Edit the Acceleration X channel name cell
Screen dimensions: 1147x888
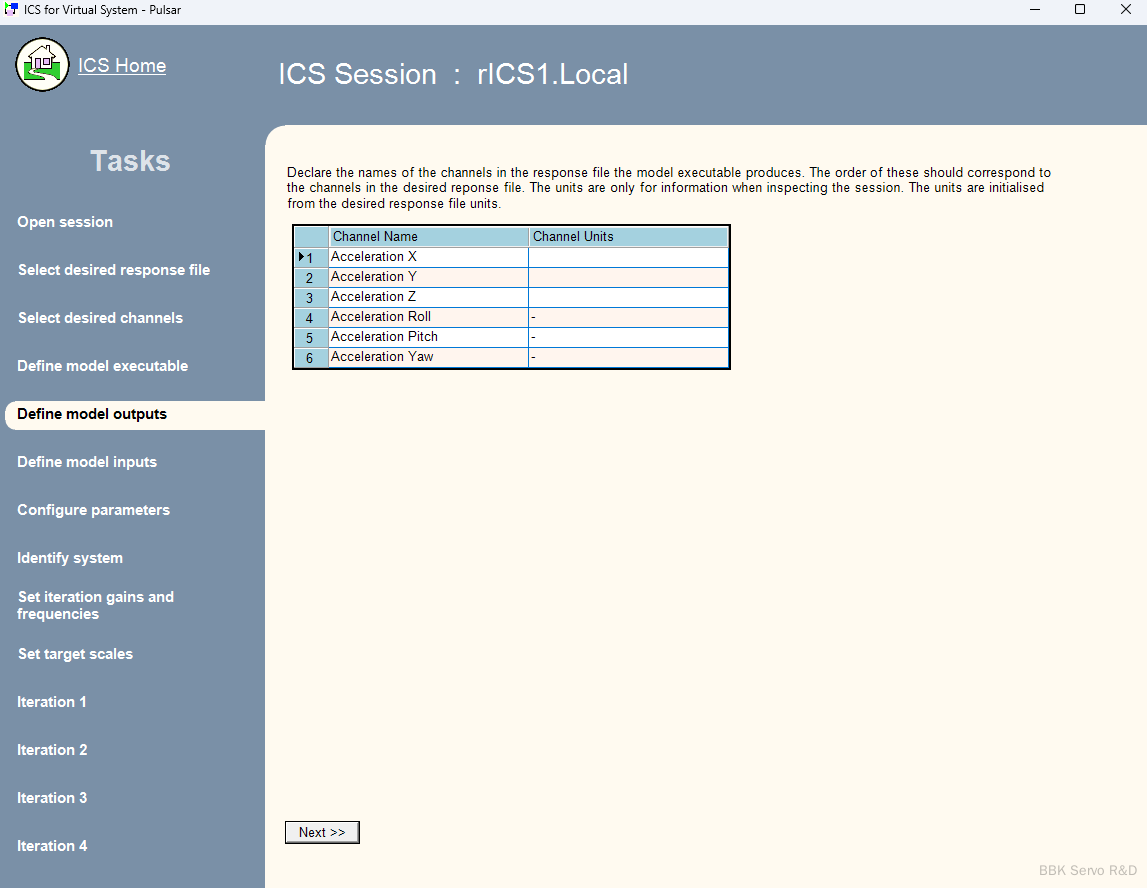point(428,257)
